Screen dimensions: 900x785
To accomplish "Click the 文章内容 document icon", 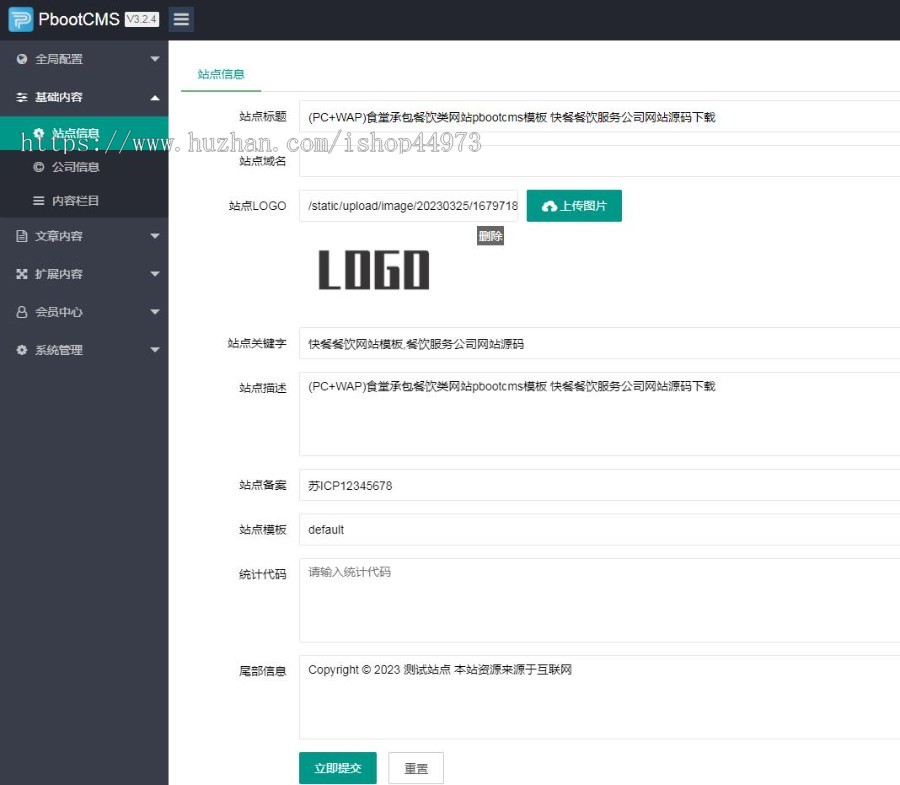I will (22, 236).
